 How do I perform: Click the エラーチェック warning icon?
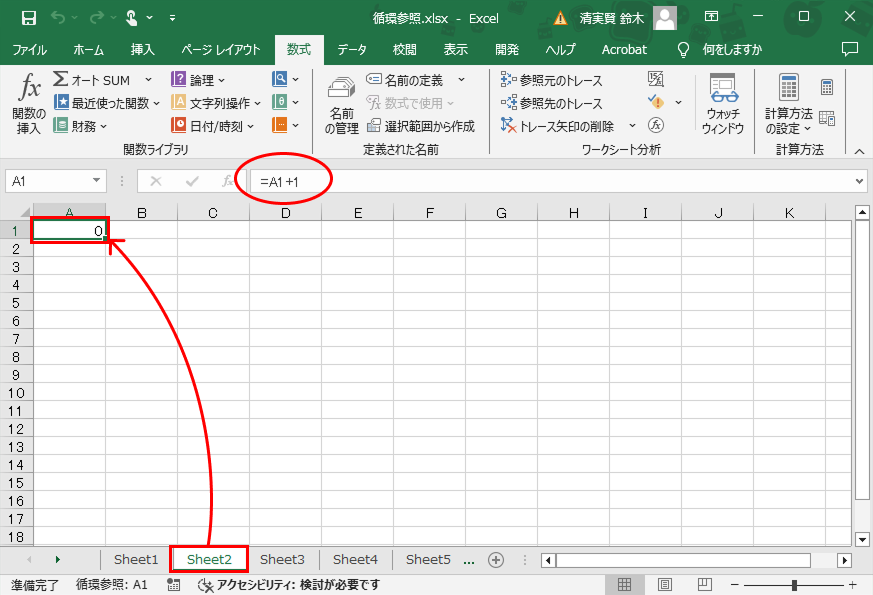pyautogui.click(x=657, y=102)
